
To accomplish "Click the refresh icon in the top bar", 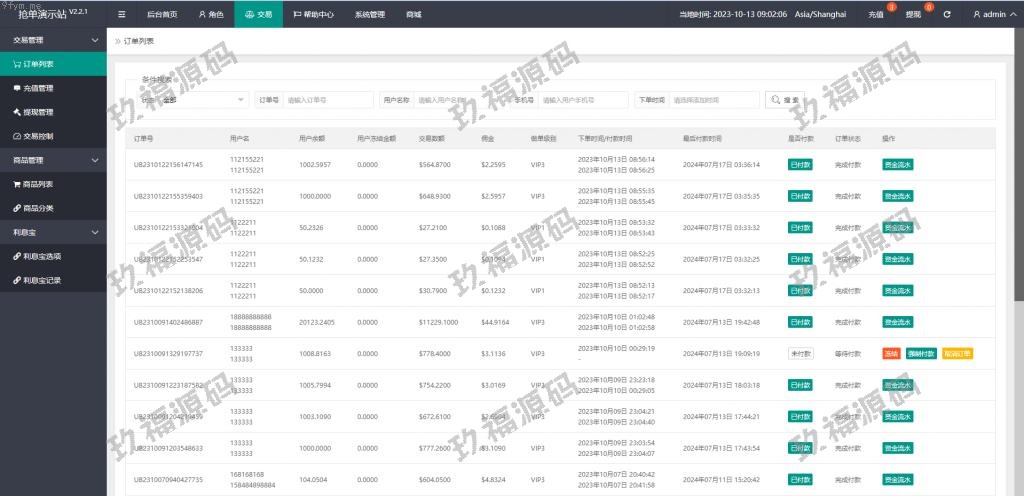I will tap(947, 15).
